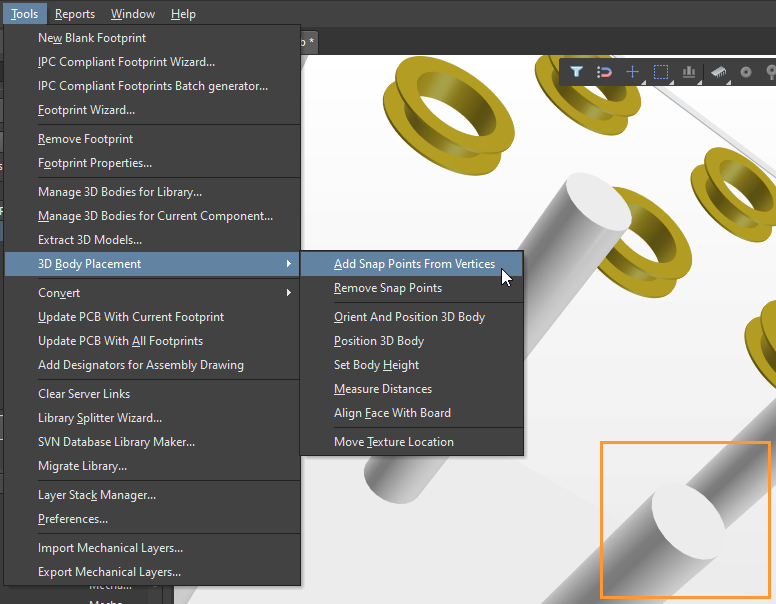Click the align objects bar icon

coord(689,72)
